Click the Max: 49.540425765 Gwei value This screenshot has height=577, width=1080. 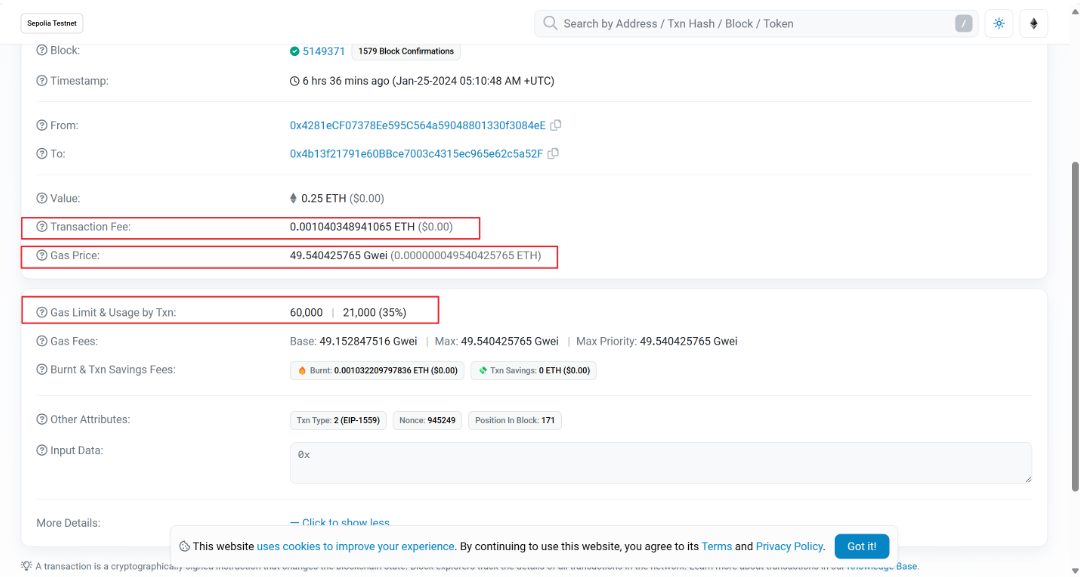[x=509, y=341]
